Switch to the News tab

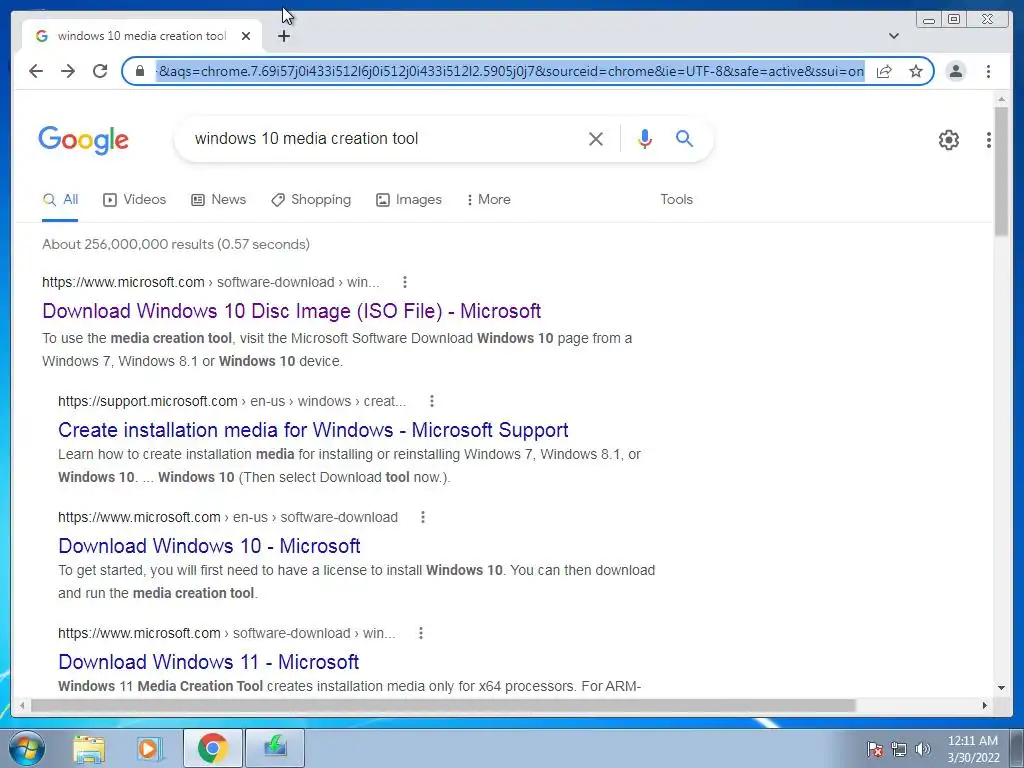coord(218,200)
